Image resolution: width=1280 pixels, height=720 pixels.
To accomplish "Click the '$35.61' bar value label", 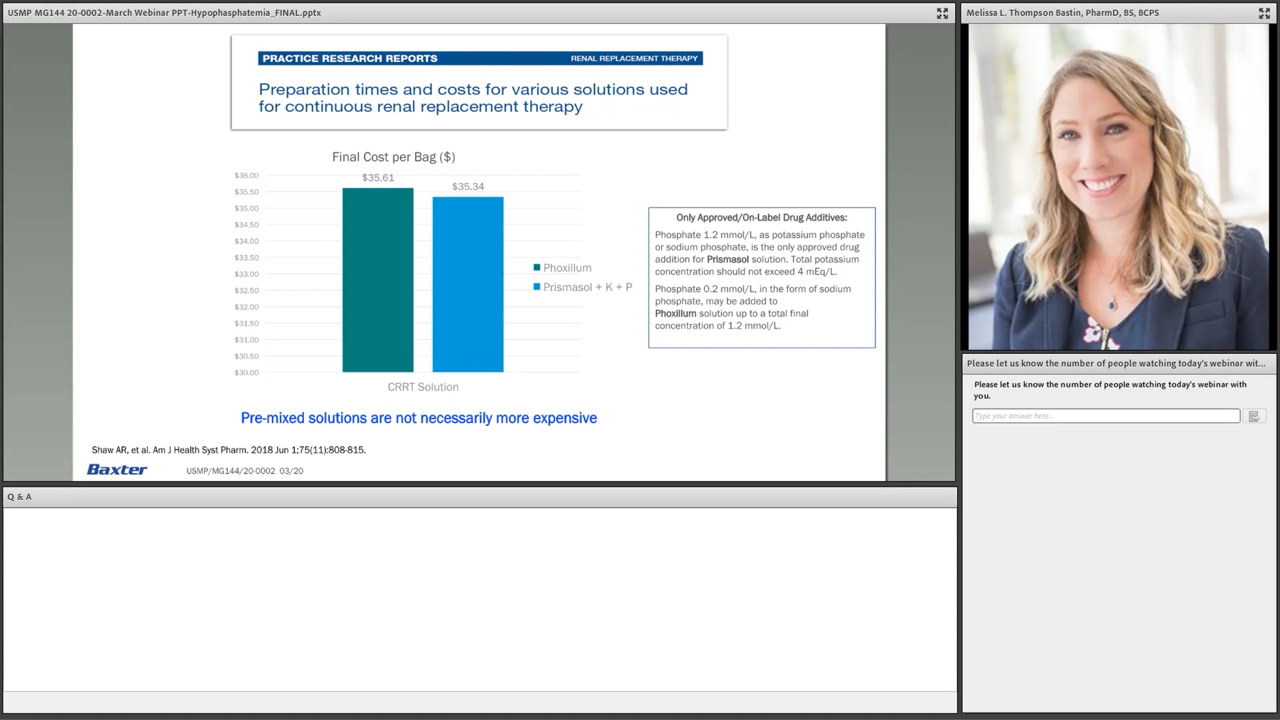I will pyautogui.click(x=378, y=178).
